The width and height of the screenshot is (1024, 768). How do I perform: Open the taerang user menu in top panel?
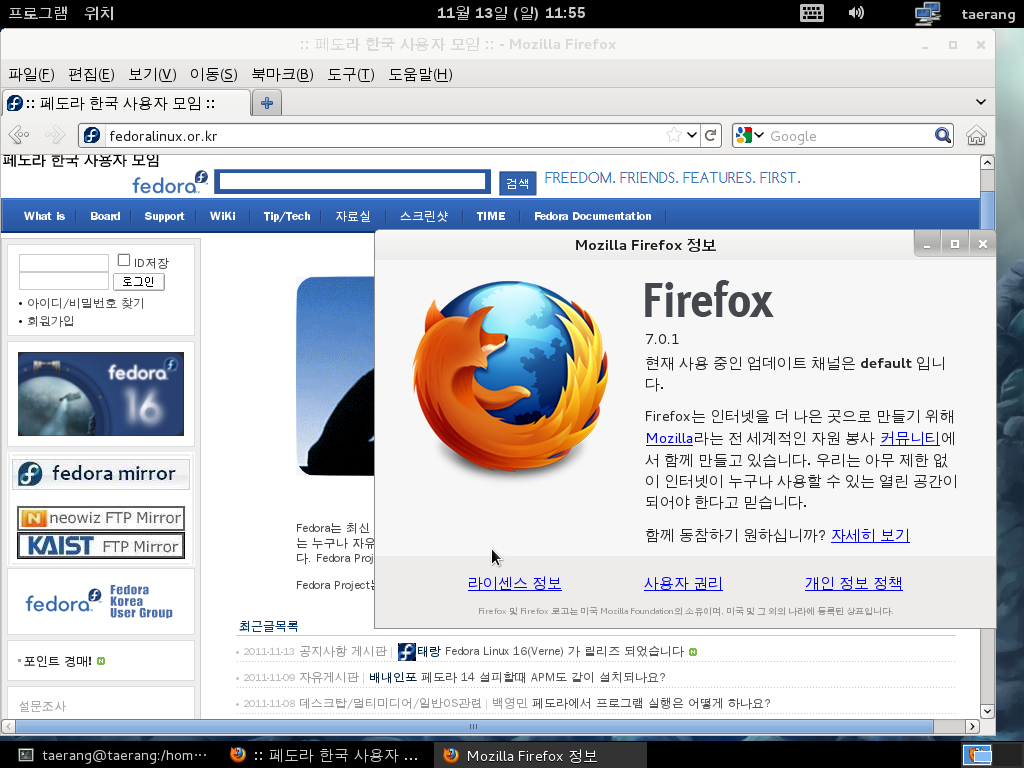988,14
